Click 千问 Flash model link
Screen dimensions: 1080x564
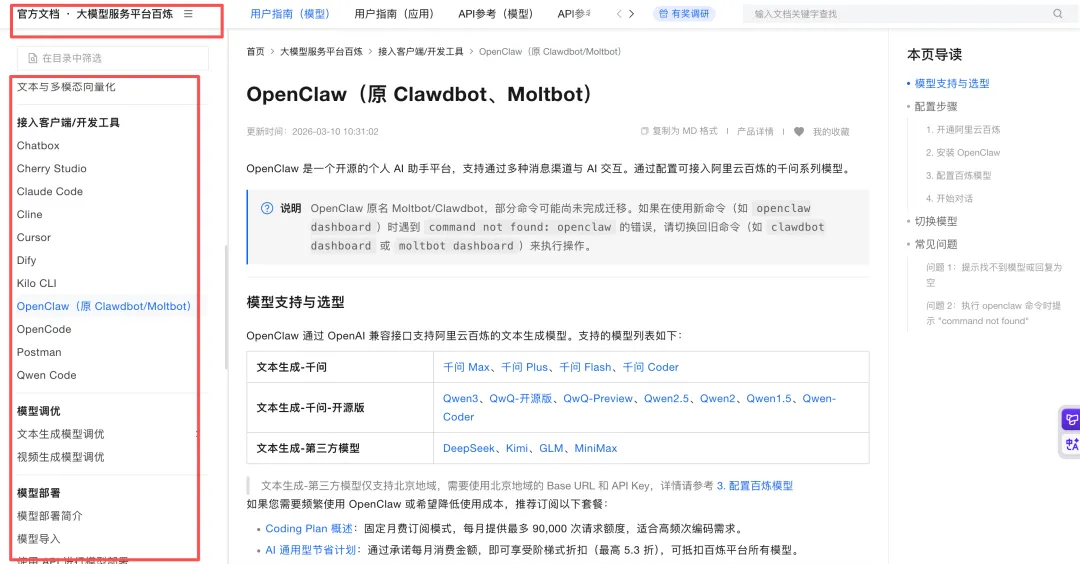point(585,367)
